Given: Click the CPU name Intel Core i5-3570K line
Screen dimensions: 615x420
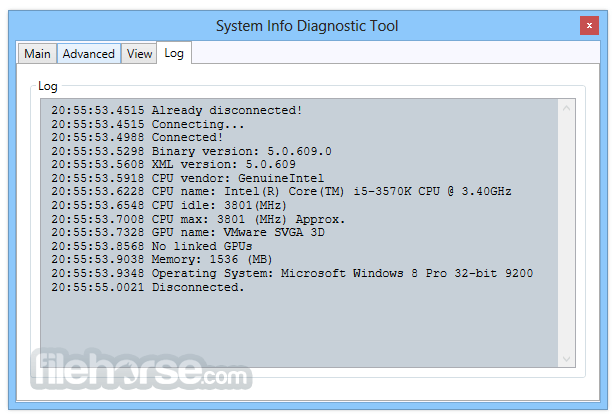Looking at the screenshot, I should (x=281, y=192).
